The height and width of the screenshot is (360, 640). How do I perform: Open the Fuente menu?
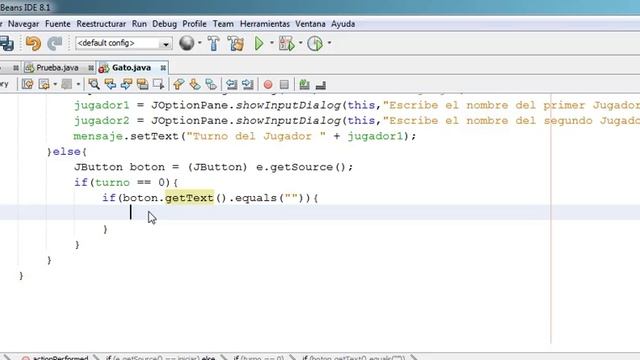58,24
